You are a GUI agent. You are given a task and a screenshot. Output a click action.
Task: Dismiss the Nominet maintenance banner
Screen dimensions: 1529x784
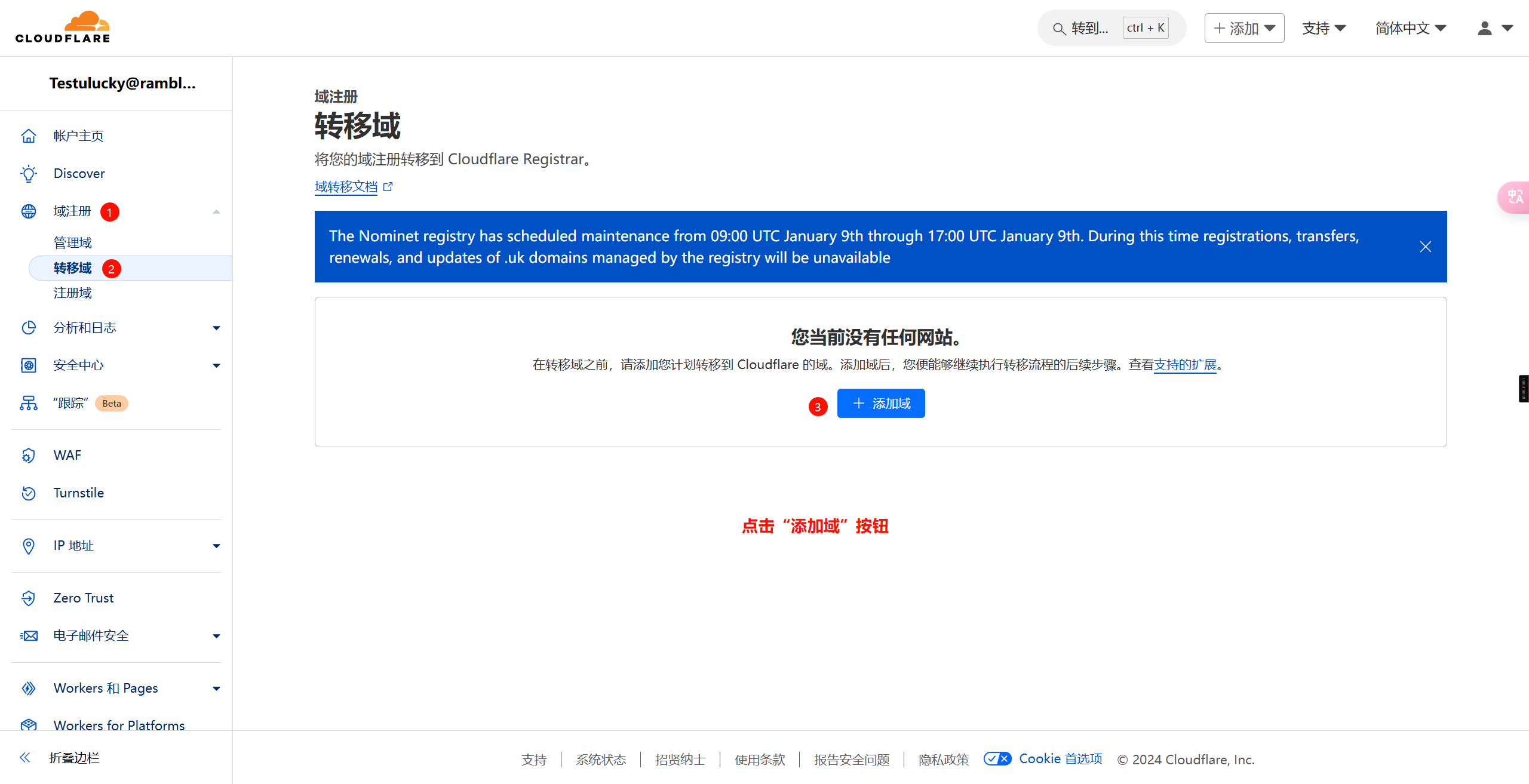[x=1426, y=247]
